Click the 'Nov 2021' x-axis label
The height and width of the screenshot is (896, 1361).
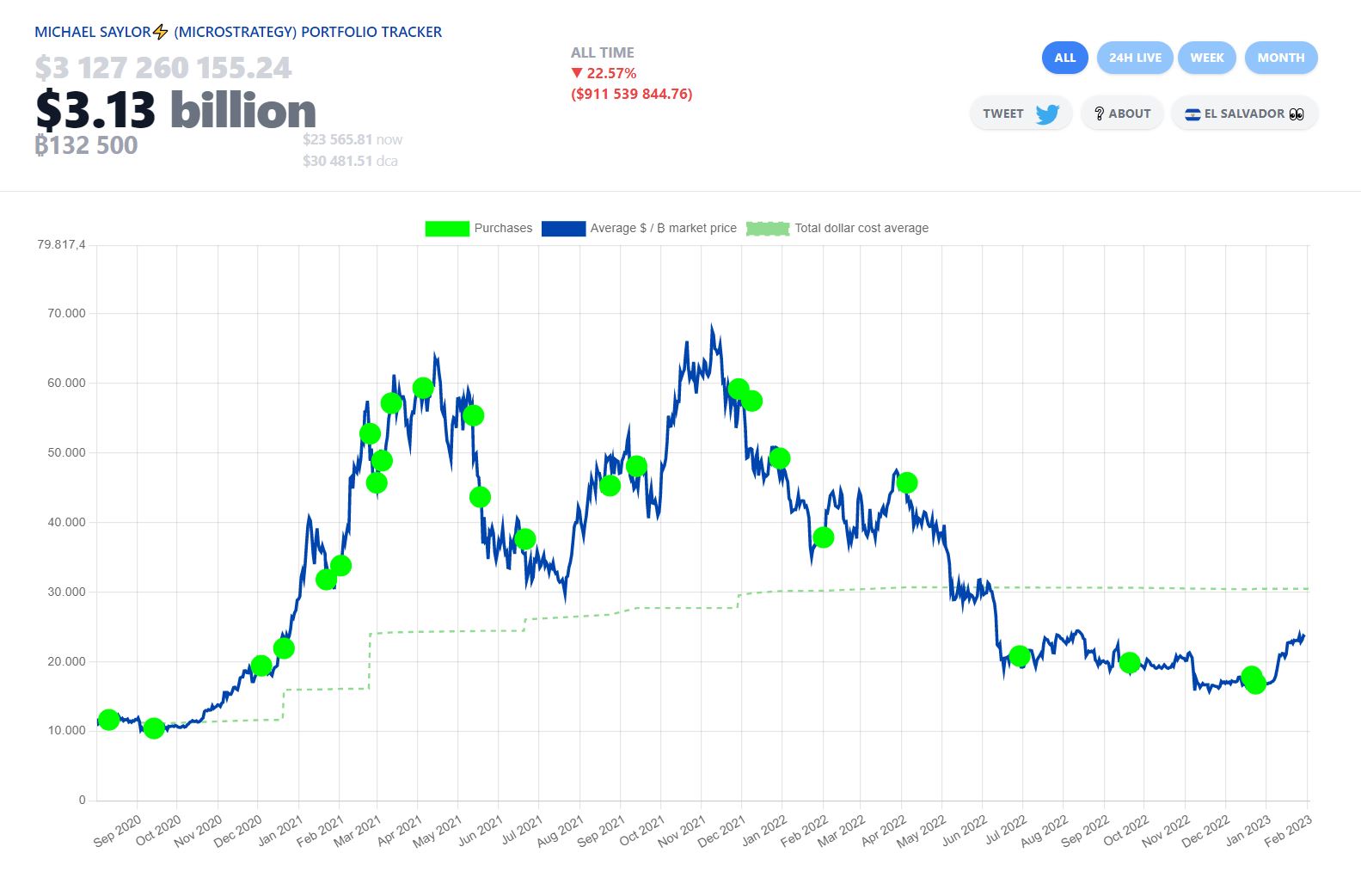pos(681,831)
